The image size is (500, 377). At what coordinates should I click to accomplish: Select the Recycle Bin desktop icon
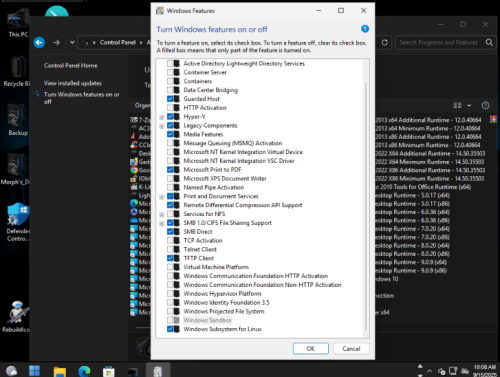pyautogui.click(x=17, y=72)
